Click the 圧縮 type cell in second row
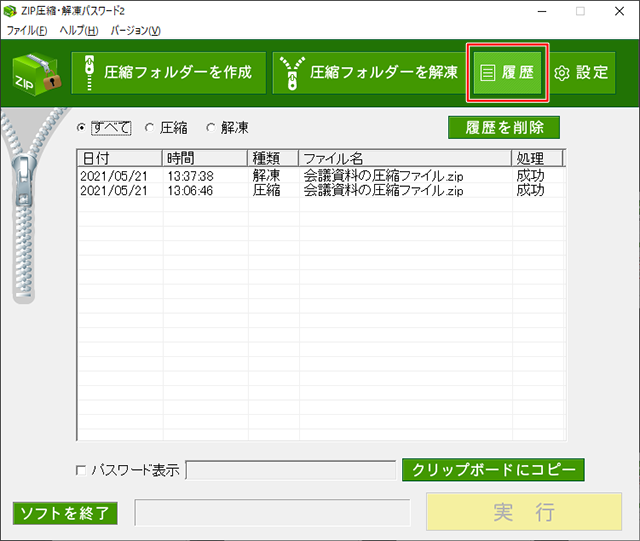This screenshot has width=640, height=541. [267, 190]
